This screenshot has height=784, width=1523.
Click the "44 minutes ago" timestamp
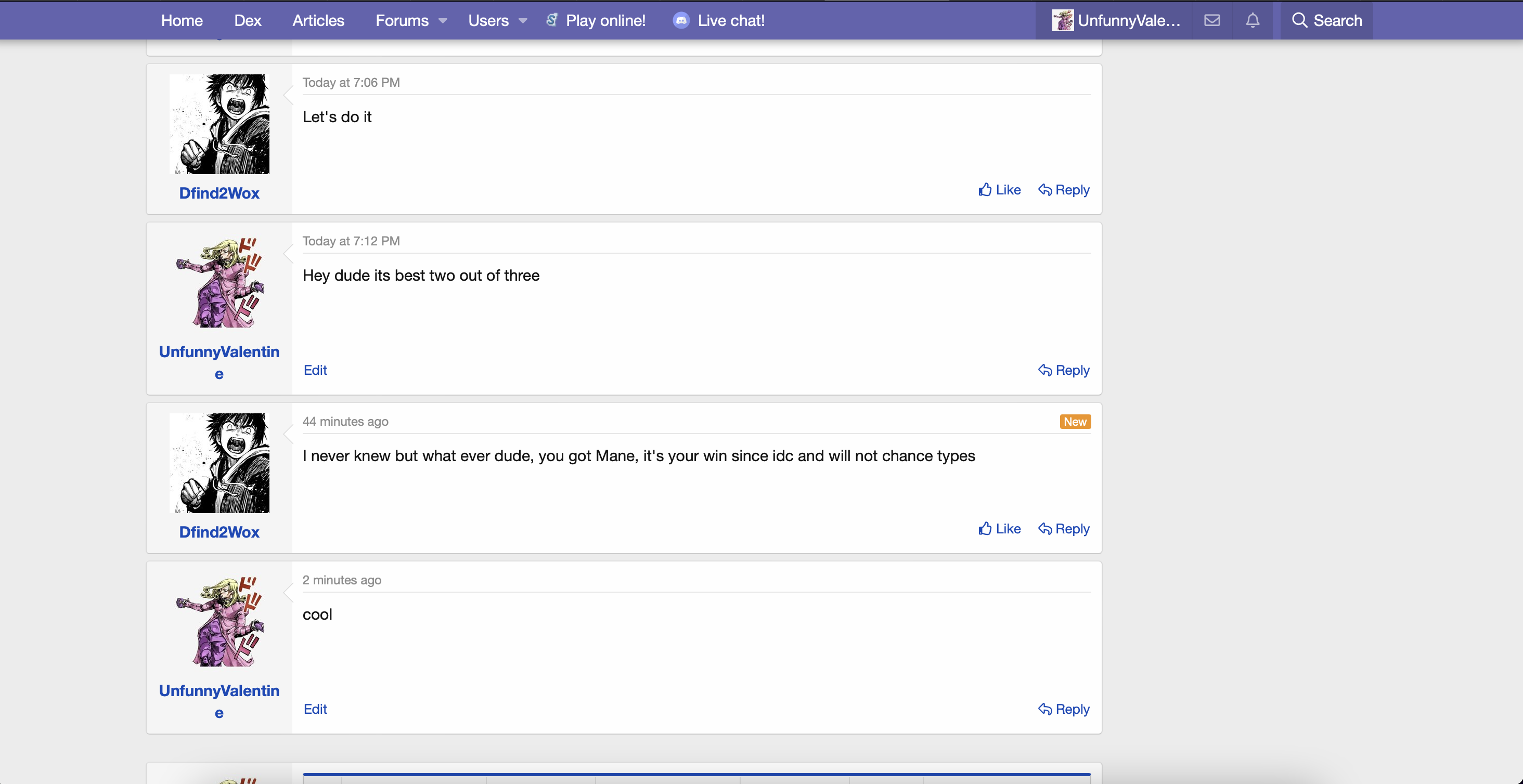345,422
